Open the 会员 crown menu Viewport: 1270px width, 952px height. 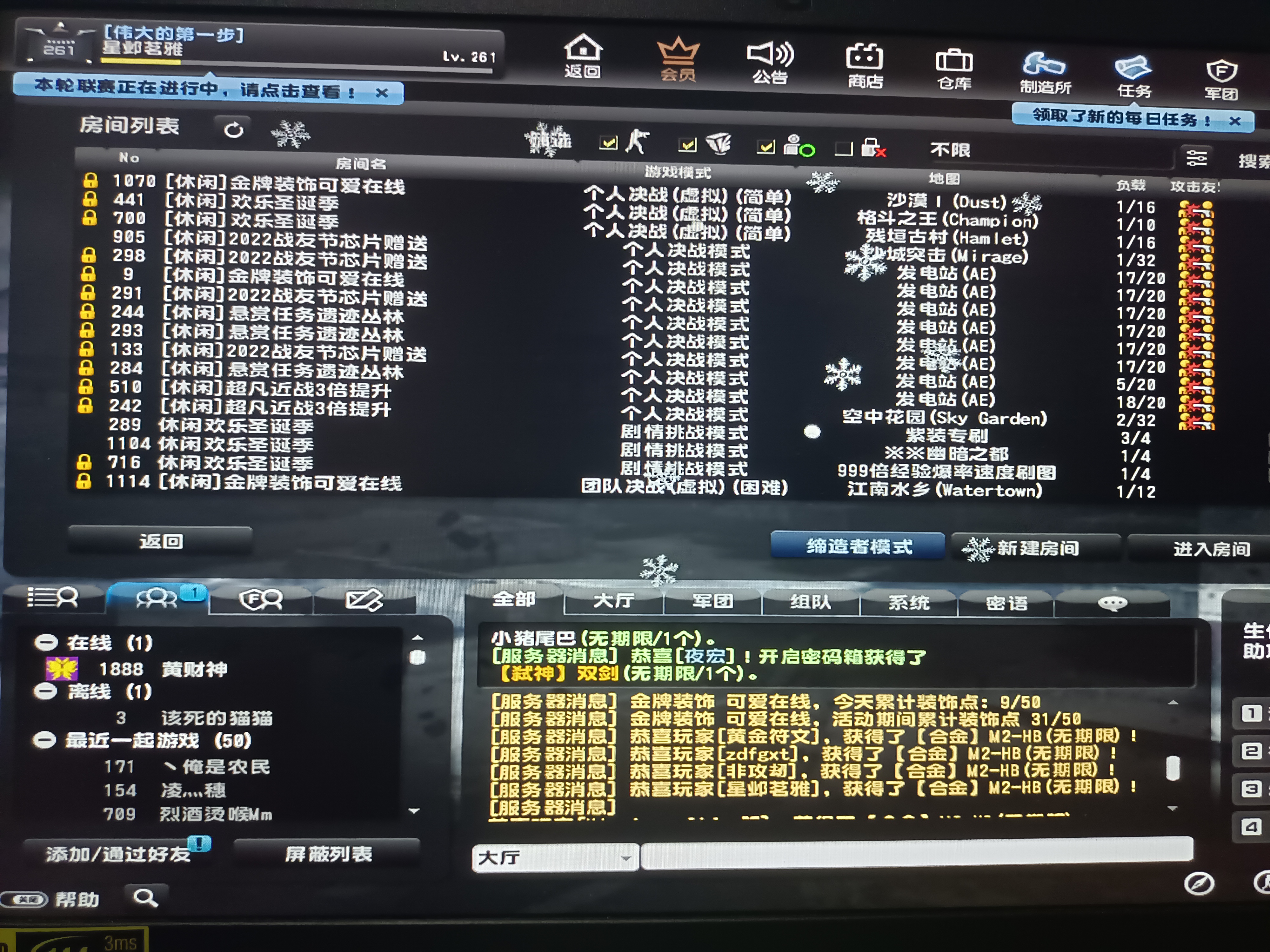[x=678, y=60]
